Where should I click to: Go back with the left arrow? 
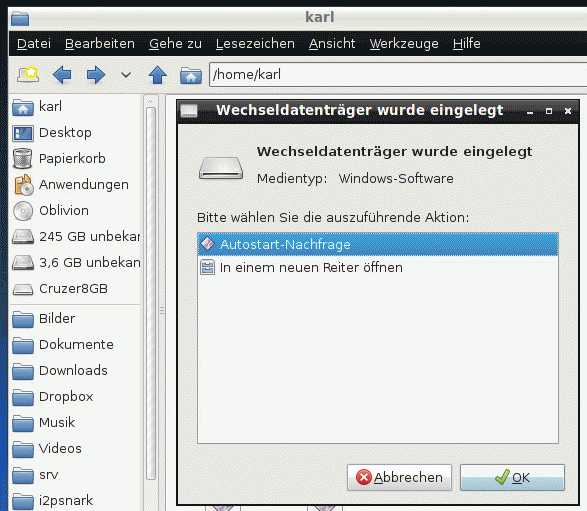pyautogui.click(x=62, y=74)
